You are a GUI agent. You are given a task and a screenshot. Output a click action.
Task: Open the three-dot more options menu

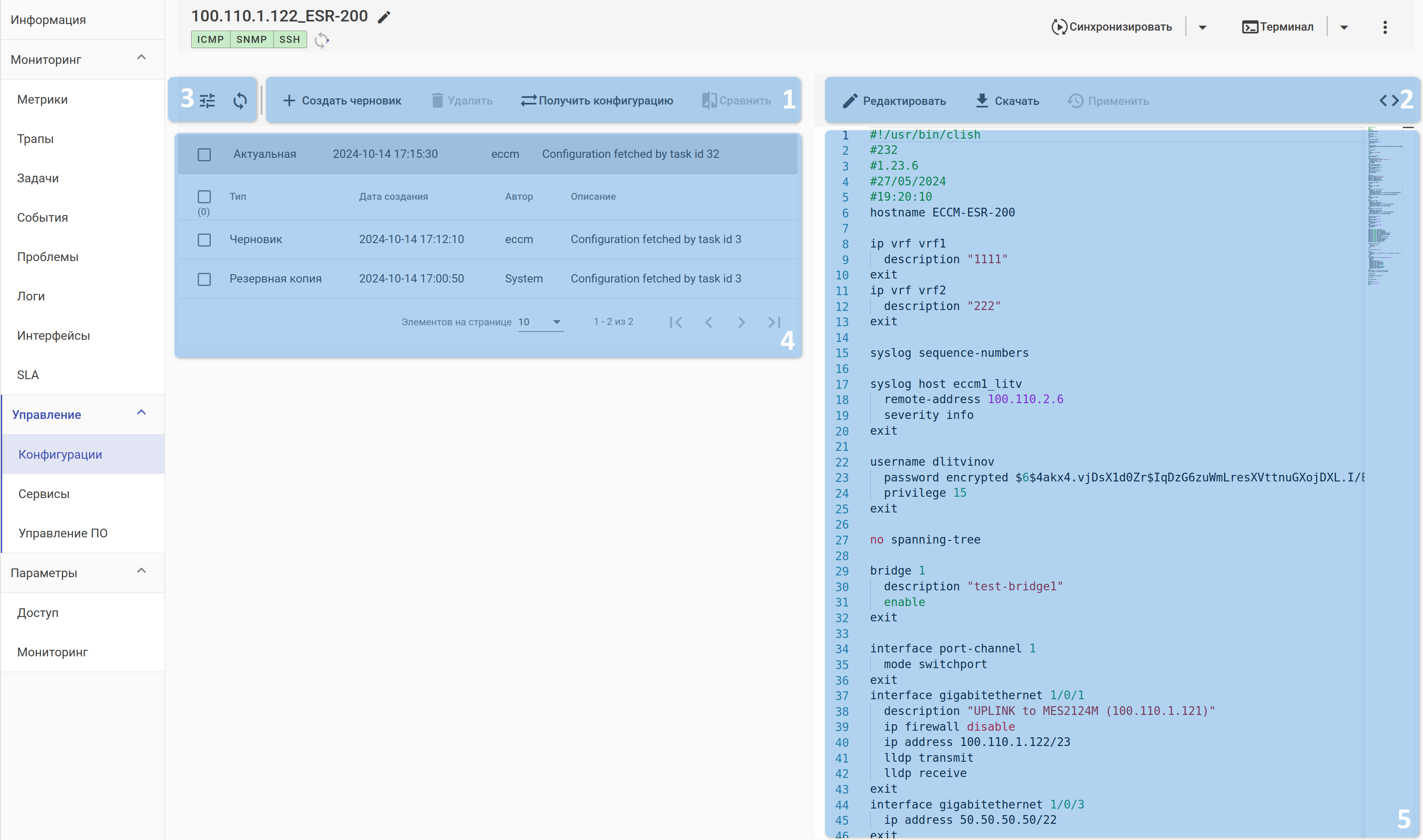click(1385, 27)
